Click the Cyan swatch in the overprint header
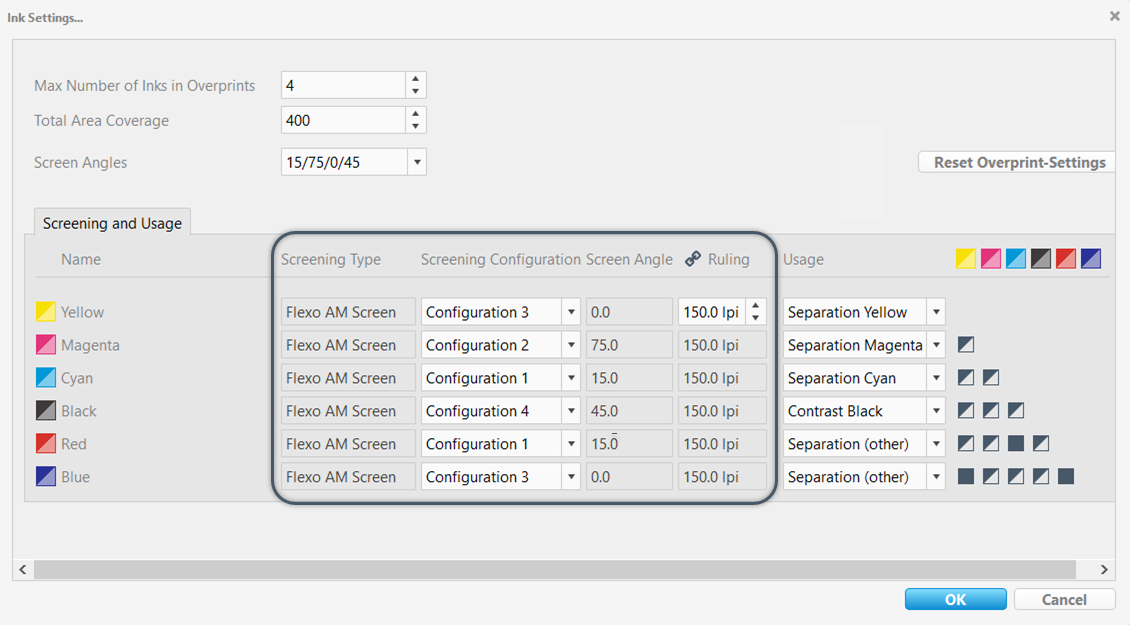 pyautogui.click(x=1015, y=259)
